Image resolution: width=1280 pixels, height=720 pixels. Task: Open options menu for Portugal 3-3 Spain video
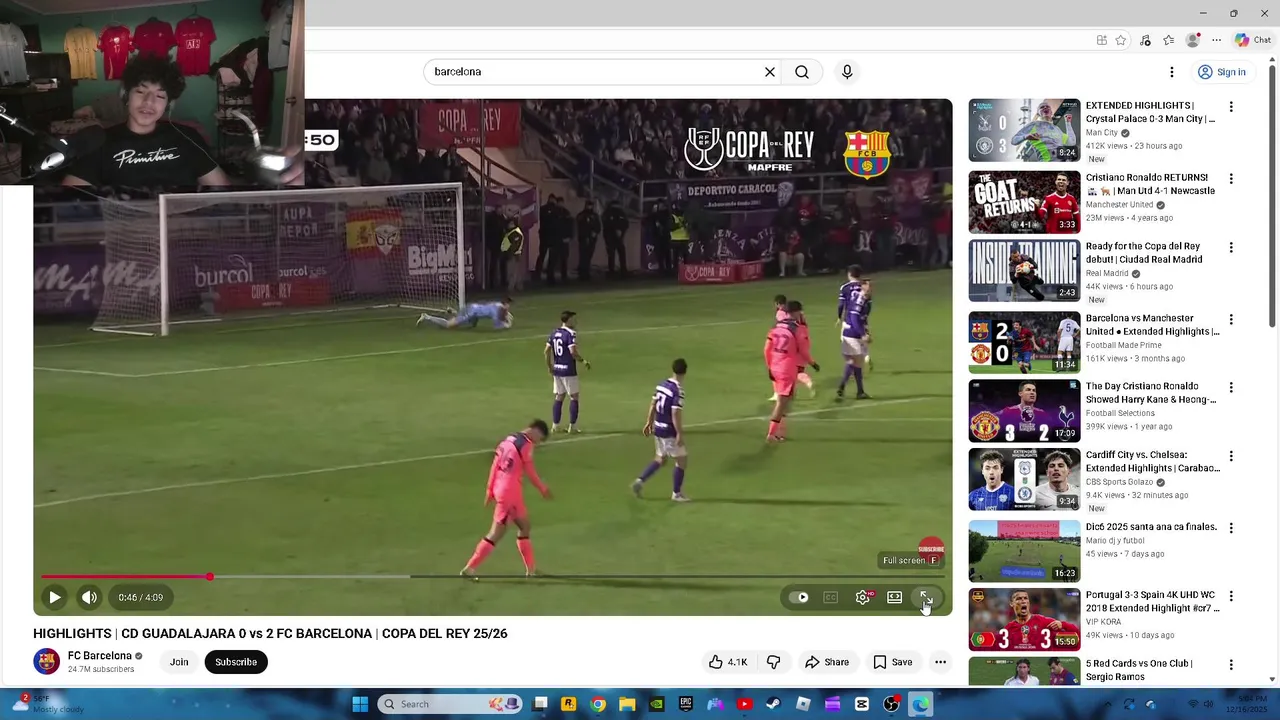pos(1231,597)
